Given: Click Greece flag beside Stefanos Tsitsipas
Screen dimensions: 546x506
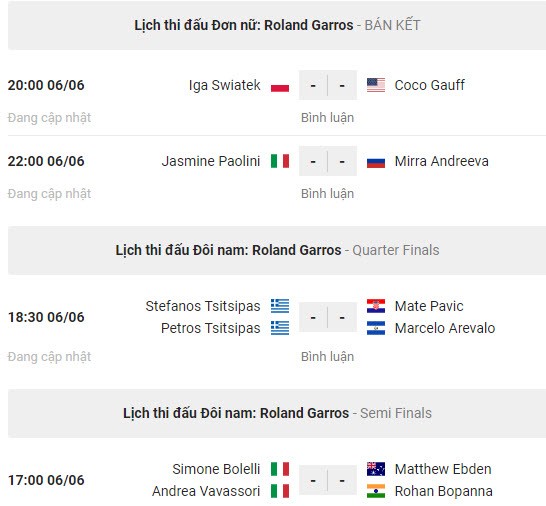Looking at the screenshot, I should [x=280, y=306].
